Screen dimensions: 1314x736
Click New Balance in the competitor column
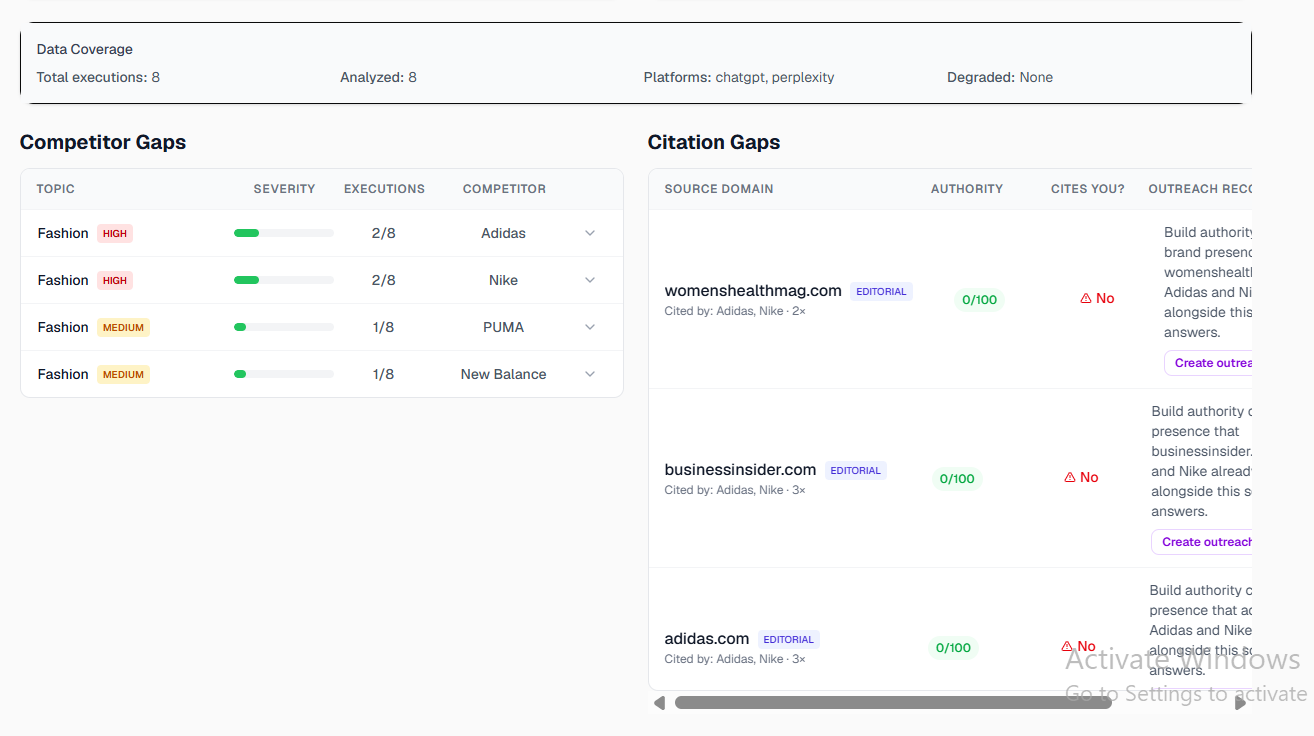pos(503,374)
